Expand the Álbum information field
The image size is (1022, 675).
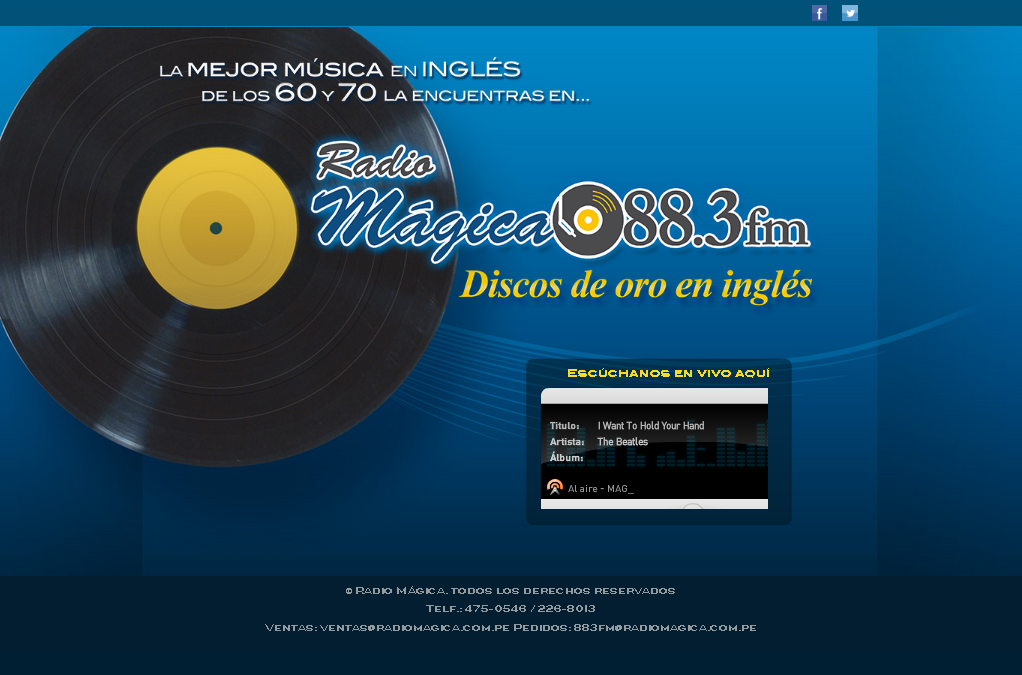point(566,457)
